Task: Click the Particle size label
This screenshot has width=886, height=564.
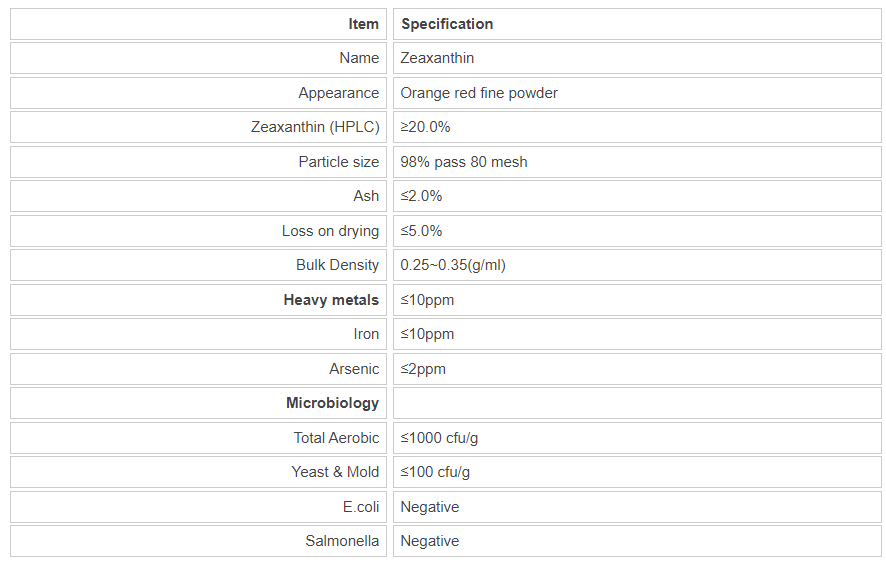Action: (x=338, y=162)
